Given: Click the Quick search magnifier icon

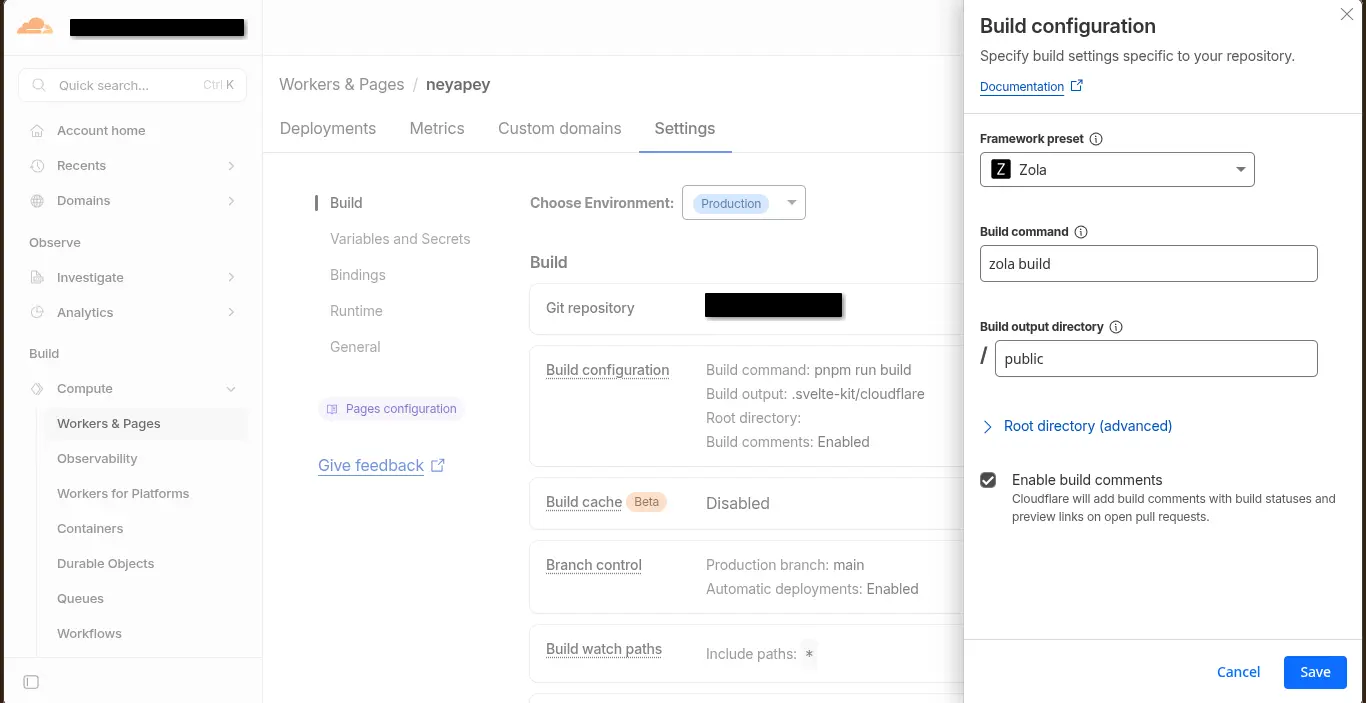Looking at the screenshot, I should 39,85.
